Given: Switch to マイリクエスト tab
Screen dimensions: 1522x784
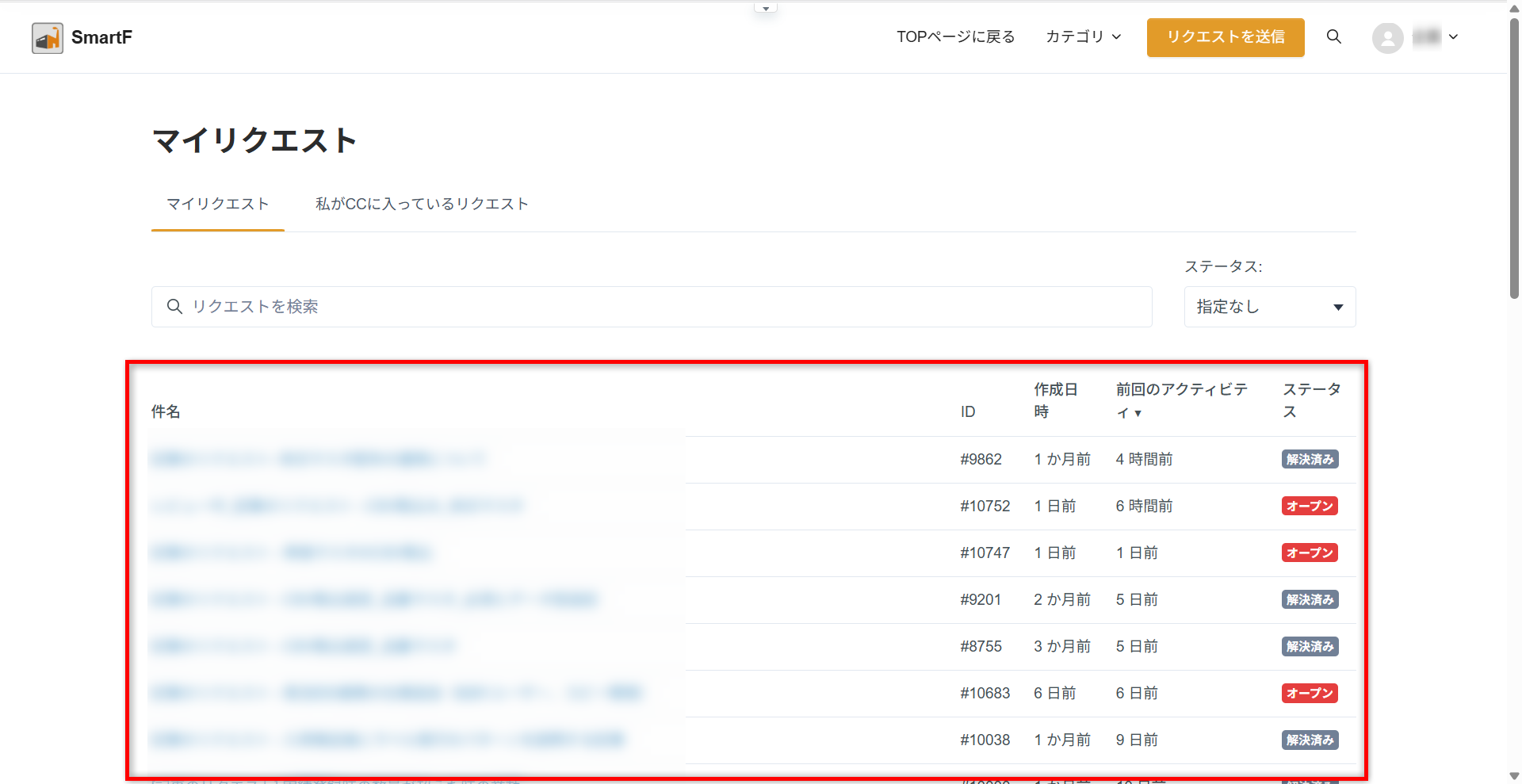Looking at the screenshot, I should coord(217,205).
